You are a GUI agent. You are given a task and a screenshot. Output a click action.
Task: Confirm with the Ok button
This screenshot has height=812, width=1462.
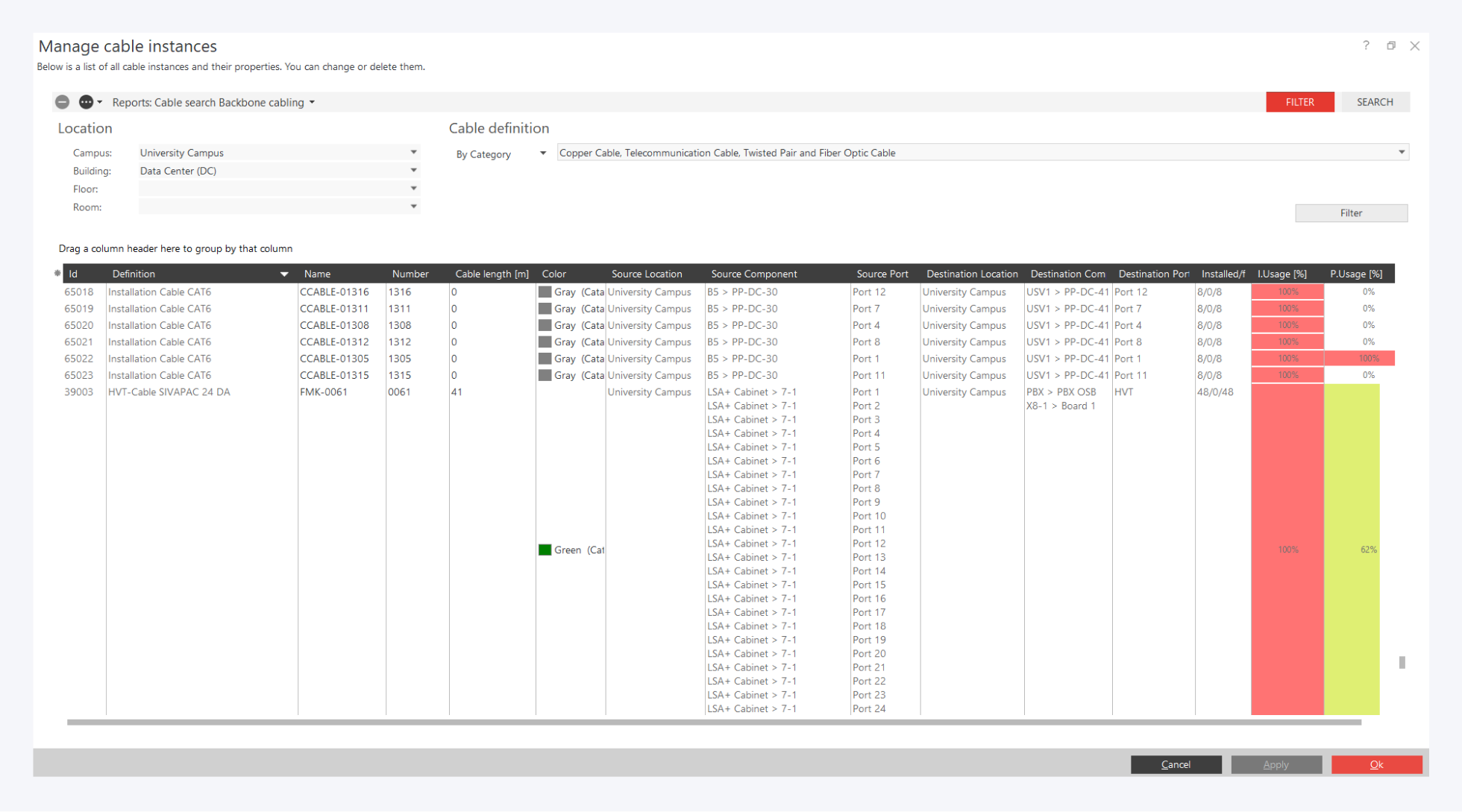[x=1376, y=764]
